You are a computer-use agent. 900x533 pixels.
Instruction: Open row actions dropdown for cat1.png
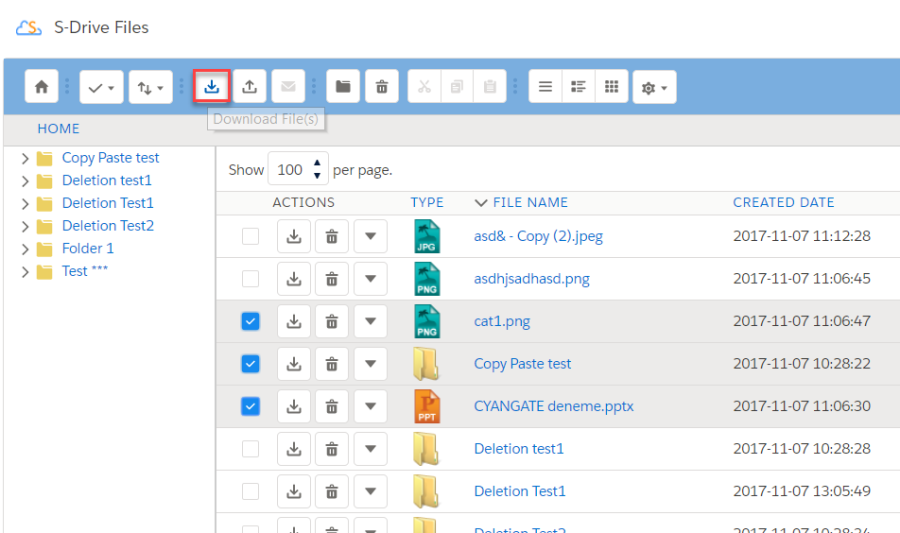[370, 321]
